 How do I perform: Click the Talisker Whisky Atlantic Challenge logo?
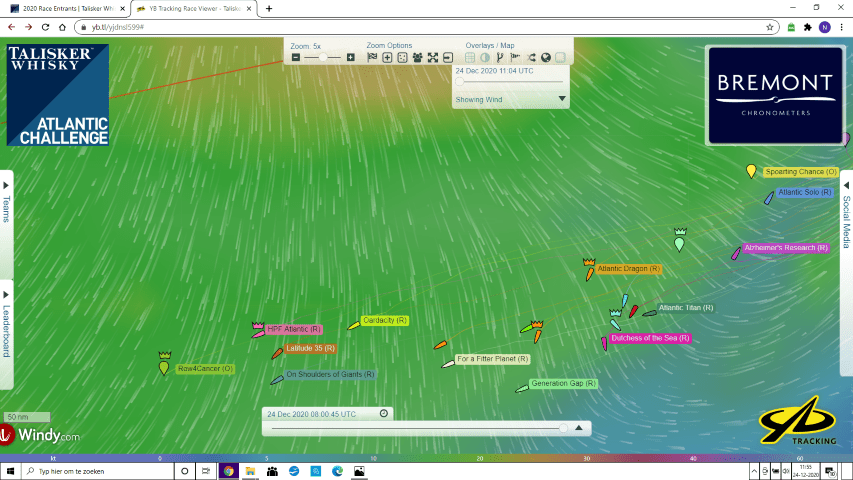58,95
